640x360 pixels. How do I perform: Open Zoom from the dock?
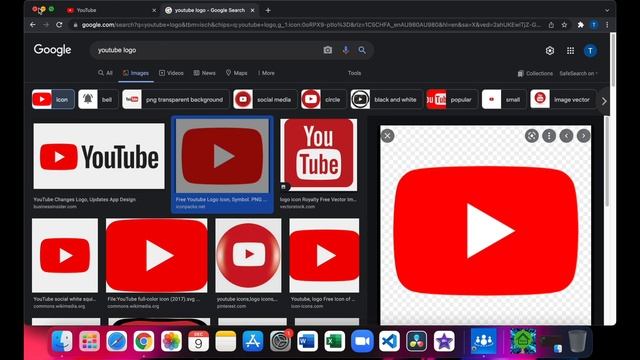click(x=362, y=341)
